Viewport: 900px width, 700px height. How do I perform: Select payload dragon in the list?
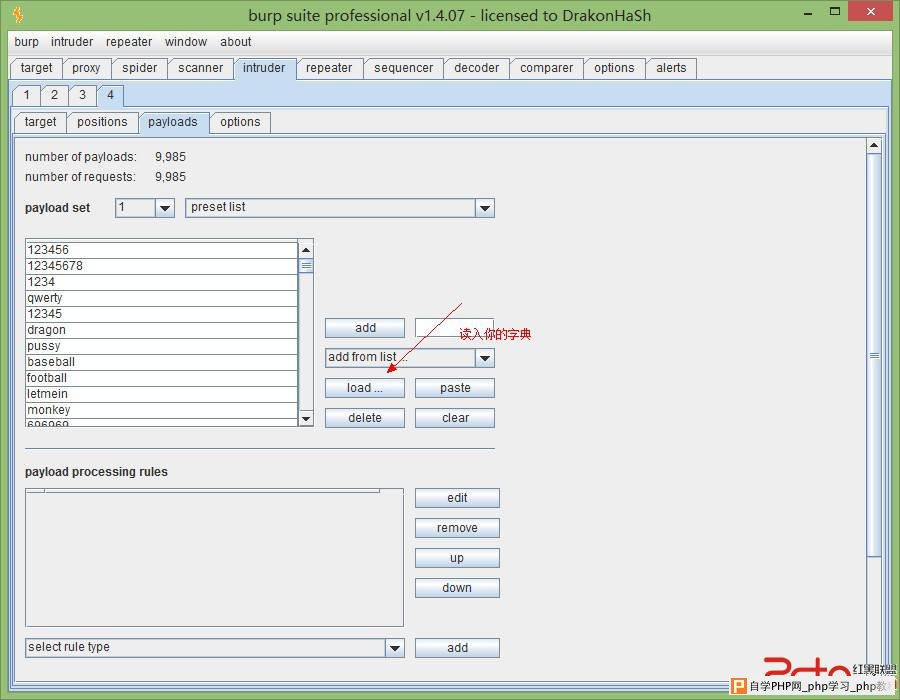[x=162, y=330]
